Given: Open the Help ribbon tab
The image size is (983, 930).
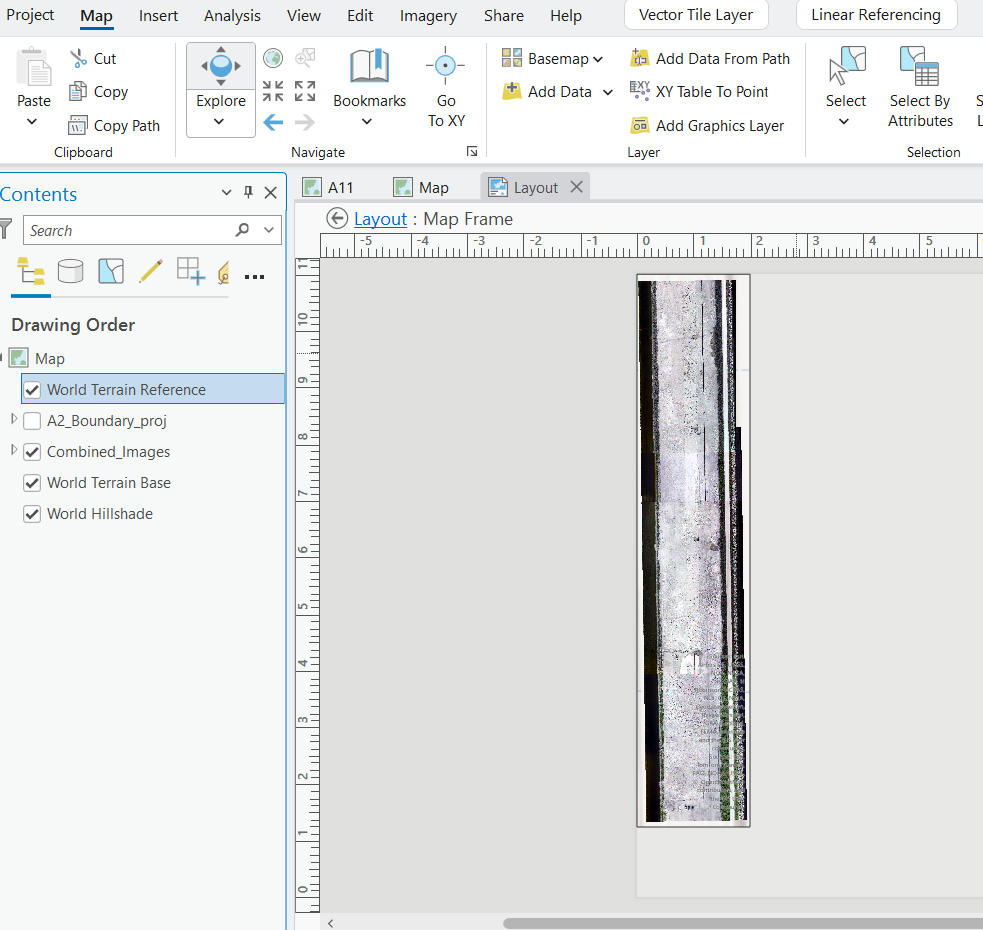Looking at the screenshot, I should coord(565,15).
